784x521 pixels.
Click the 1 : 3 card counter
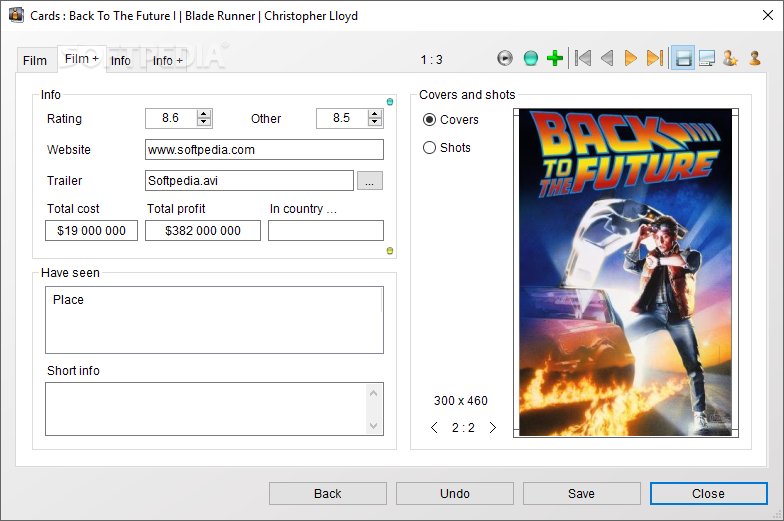(432, 60)
